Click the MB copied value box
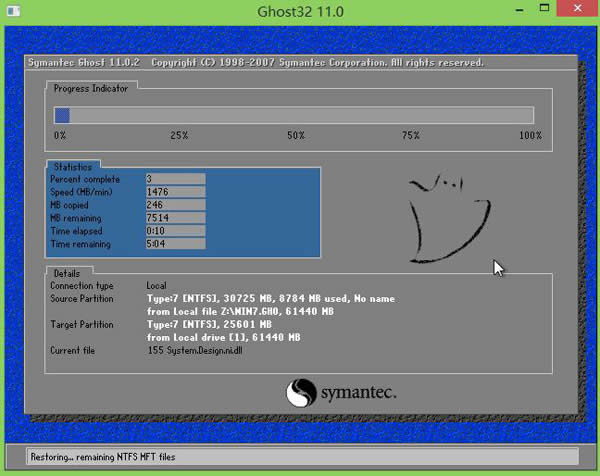The image size is (600, 476). [x=175, y=204]
